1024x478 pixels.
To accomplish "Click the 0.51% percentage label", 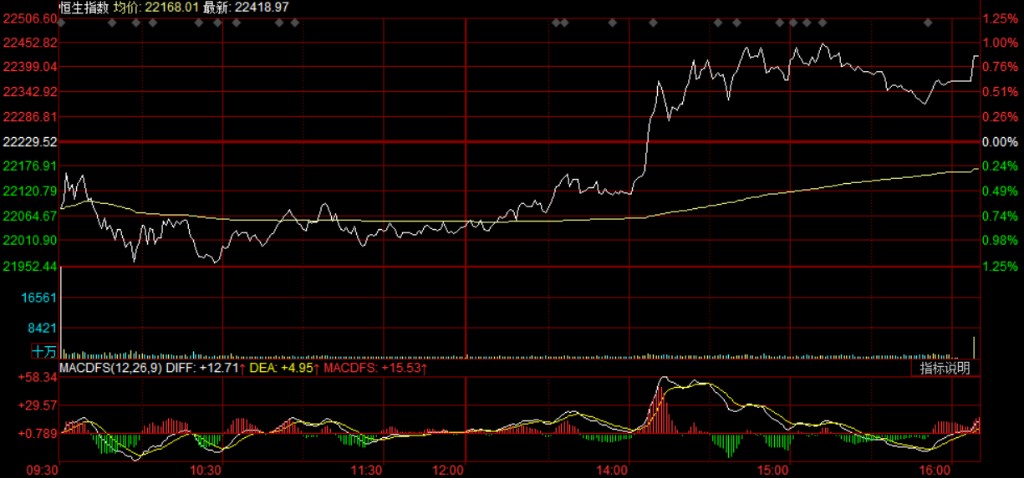I will 1000,91.
